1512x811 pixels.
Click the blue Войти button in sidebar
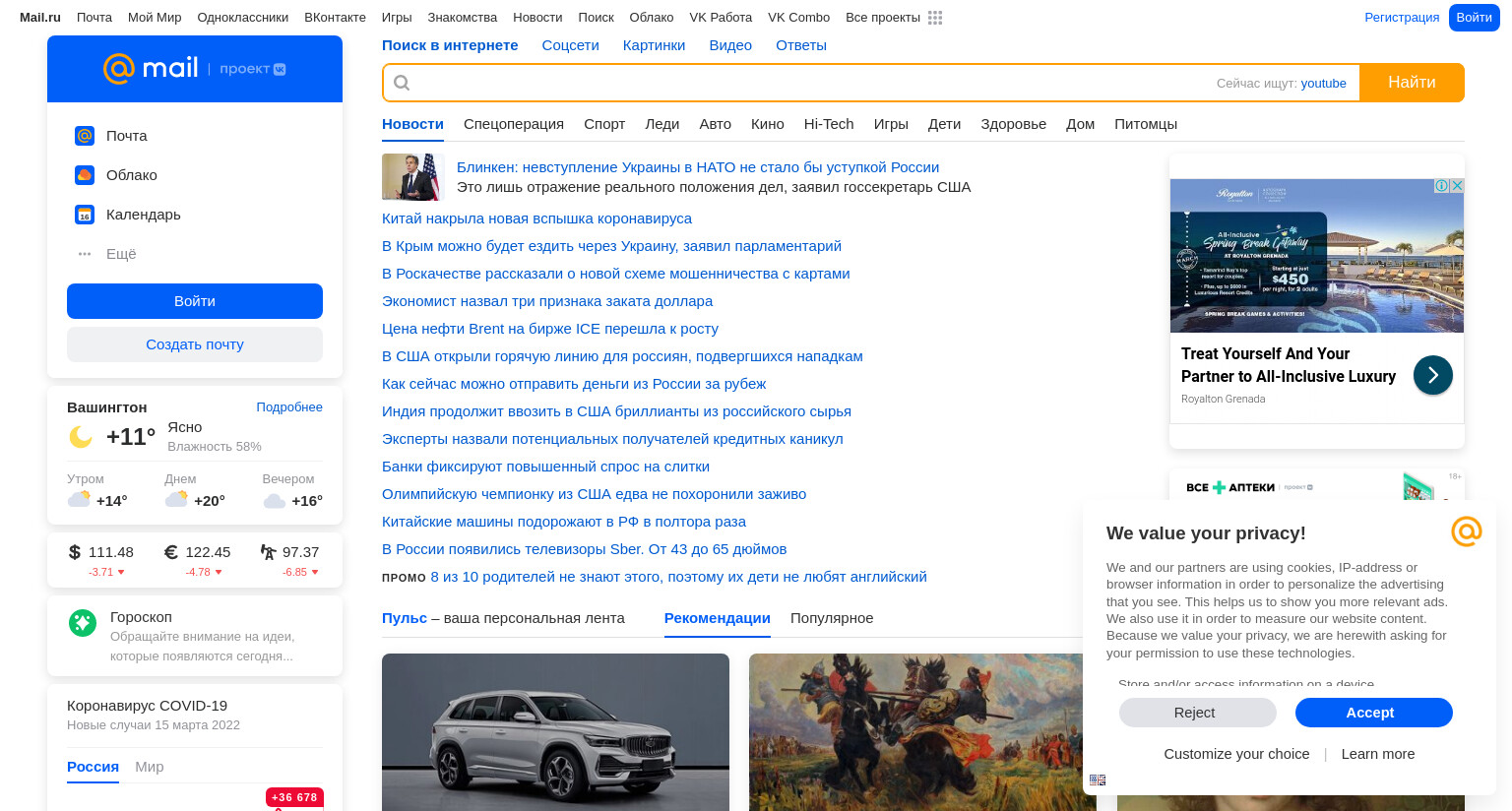(195, 301)
